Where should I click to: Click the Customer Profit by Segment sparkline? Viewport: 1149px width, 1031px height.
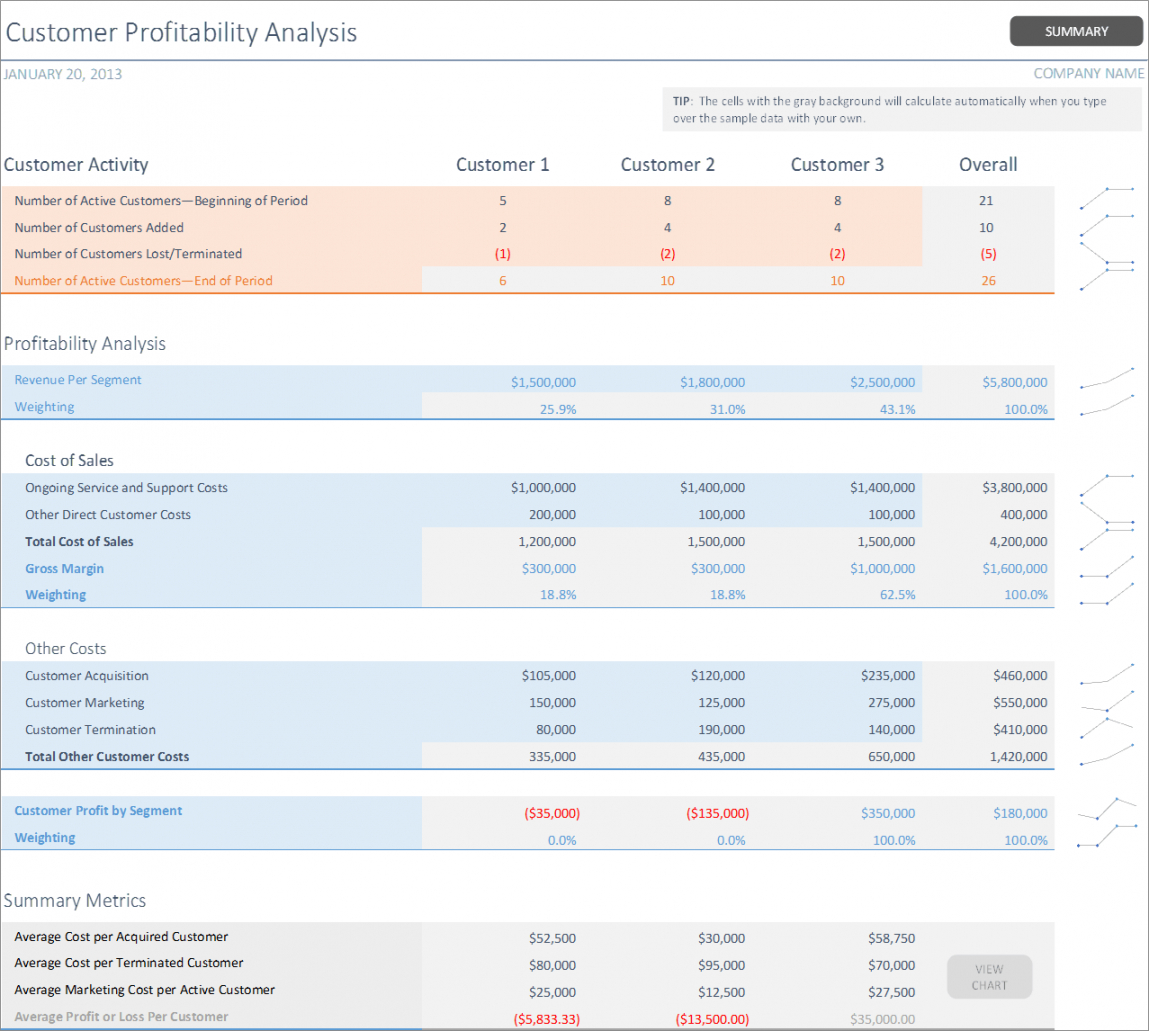click(1106, 810)
